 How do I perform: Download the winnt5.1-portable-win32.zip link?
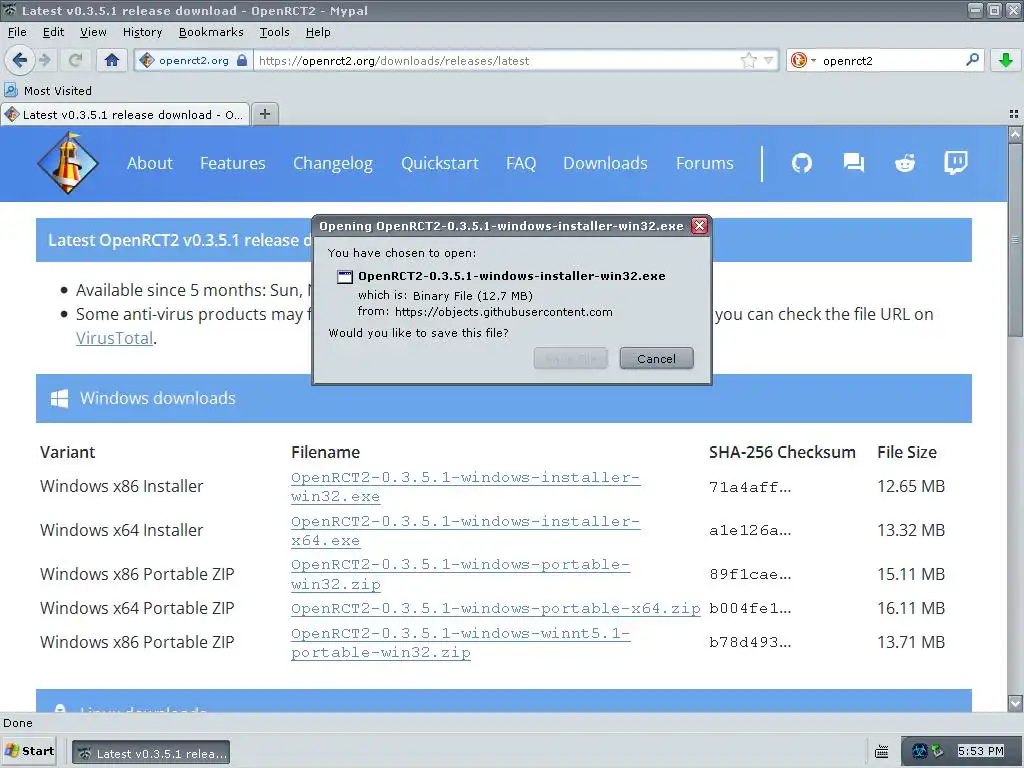click(460, 643)
